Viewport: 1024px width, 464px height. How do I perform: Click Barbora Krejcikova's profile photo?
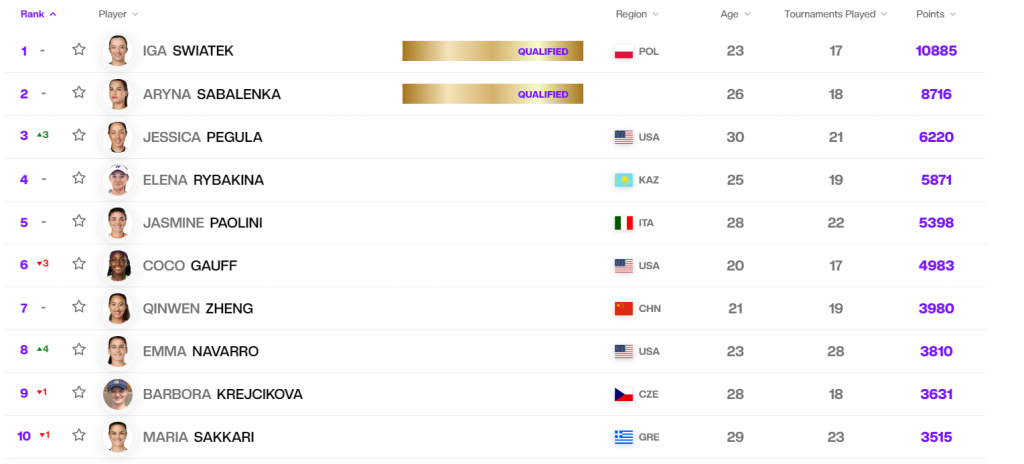118,394
